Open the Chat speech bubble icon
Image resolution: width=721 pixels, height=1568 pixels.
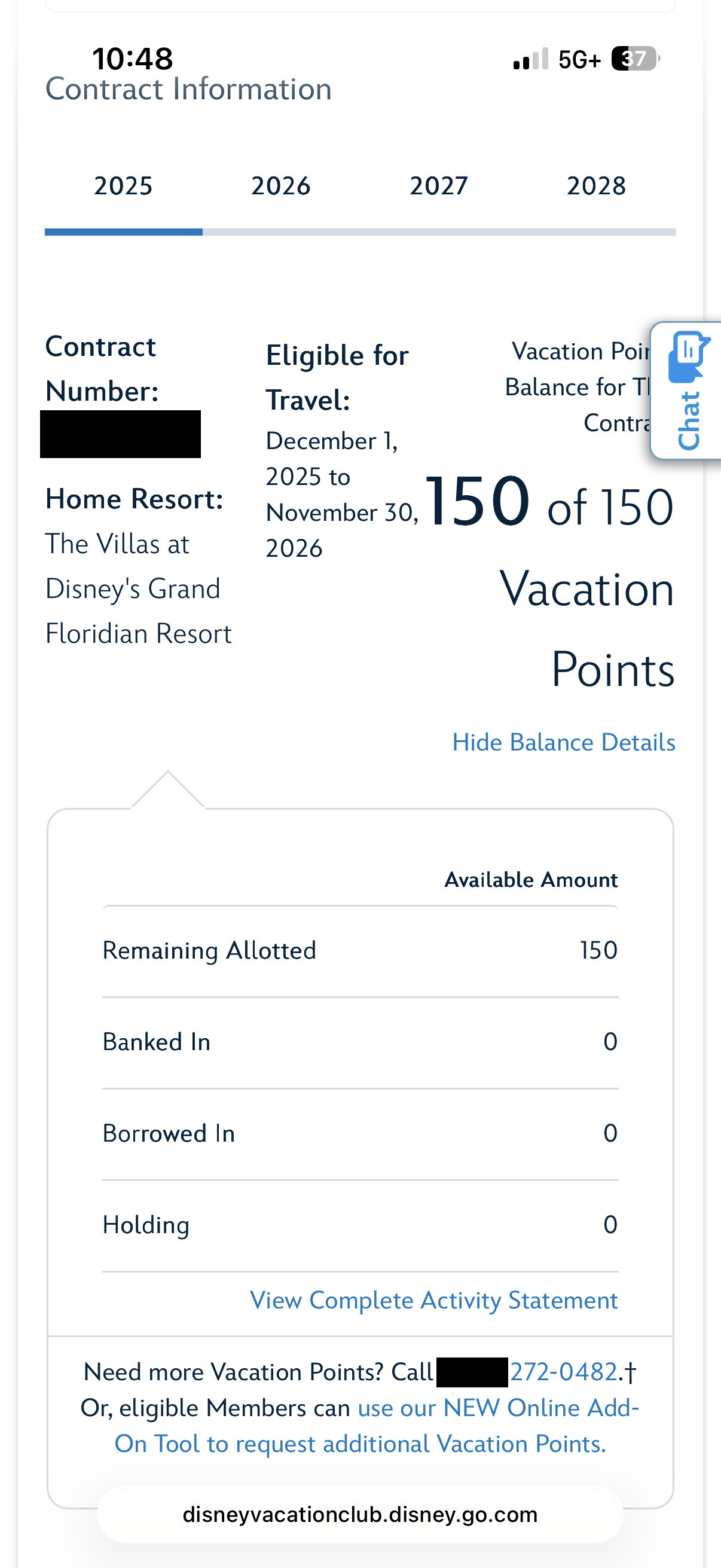(x=688, y=355)
